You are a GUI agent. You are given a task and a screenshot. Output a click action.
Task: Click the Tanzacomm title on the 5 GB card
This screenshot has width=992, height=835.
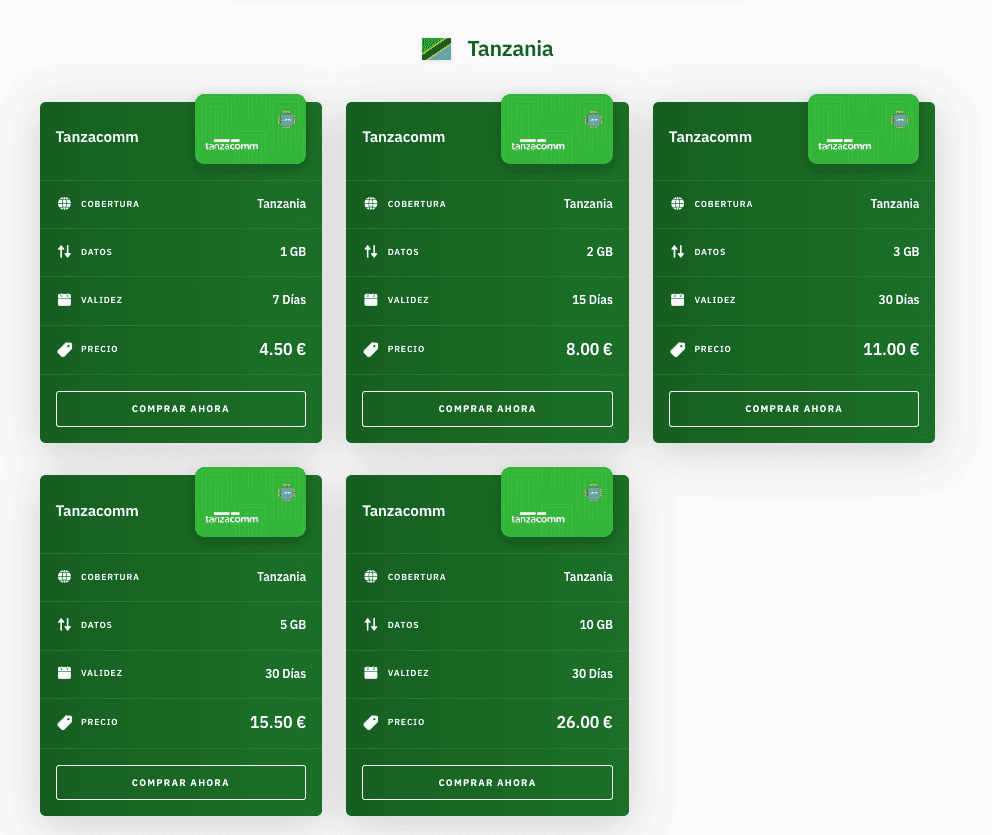(x=97, y=510)
